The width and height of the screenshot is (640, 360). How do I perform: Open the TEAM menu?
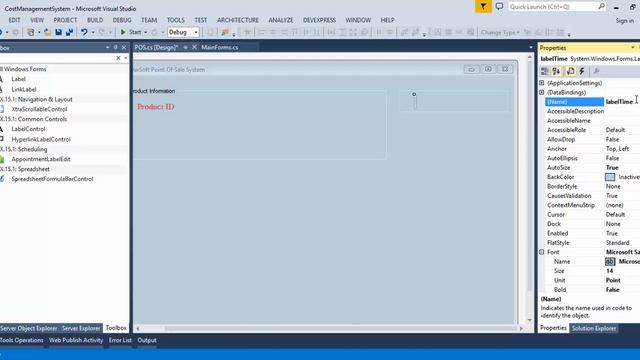click(x=149, y=20)
